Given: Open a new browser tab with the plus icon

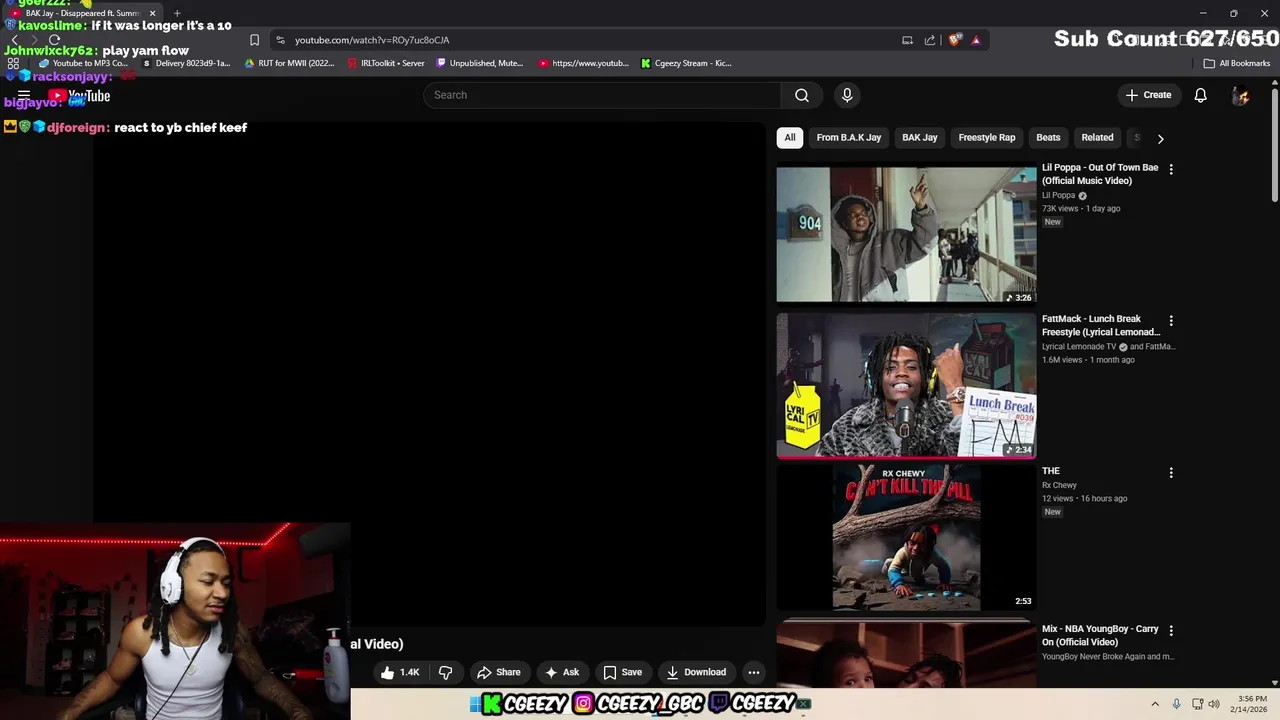Looking at the screenshot, I should pos(177,13).
